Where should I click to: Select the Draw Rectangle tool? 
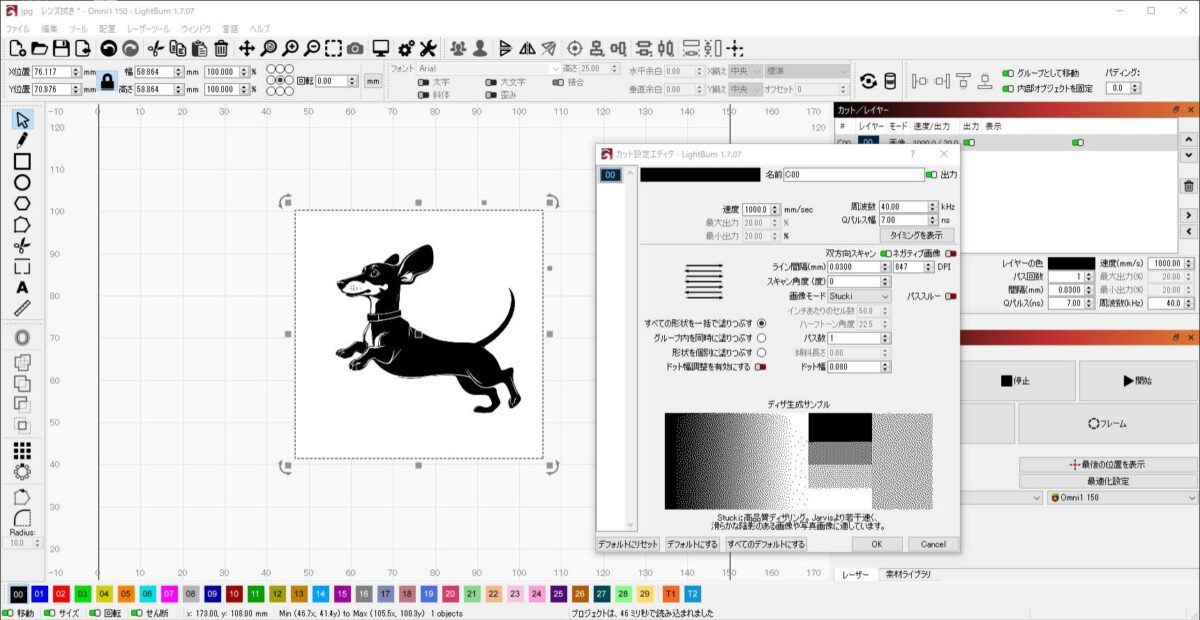click(22, 162)
